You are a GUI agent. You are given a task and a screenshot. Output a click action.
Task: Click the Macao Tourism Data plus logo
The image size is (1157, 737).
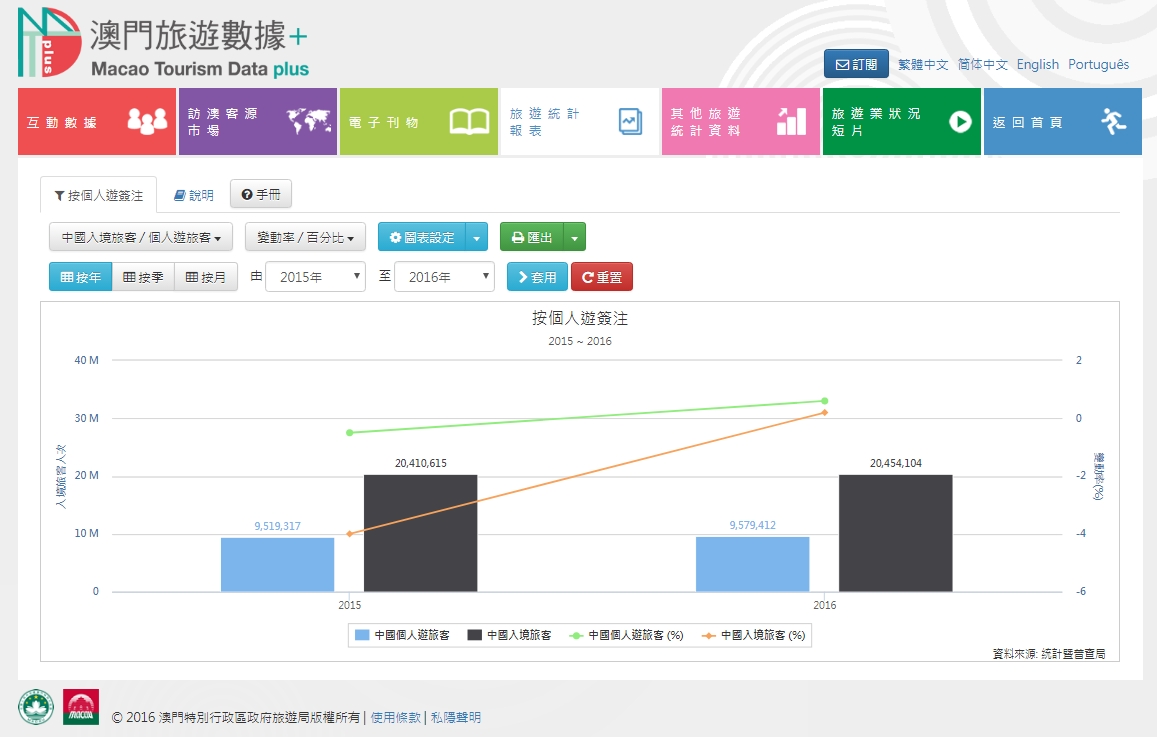(163, 44)
